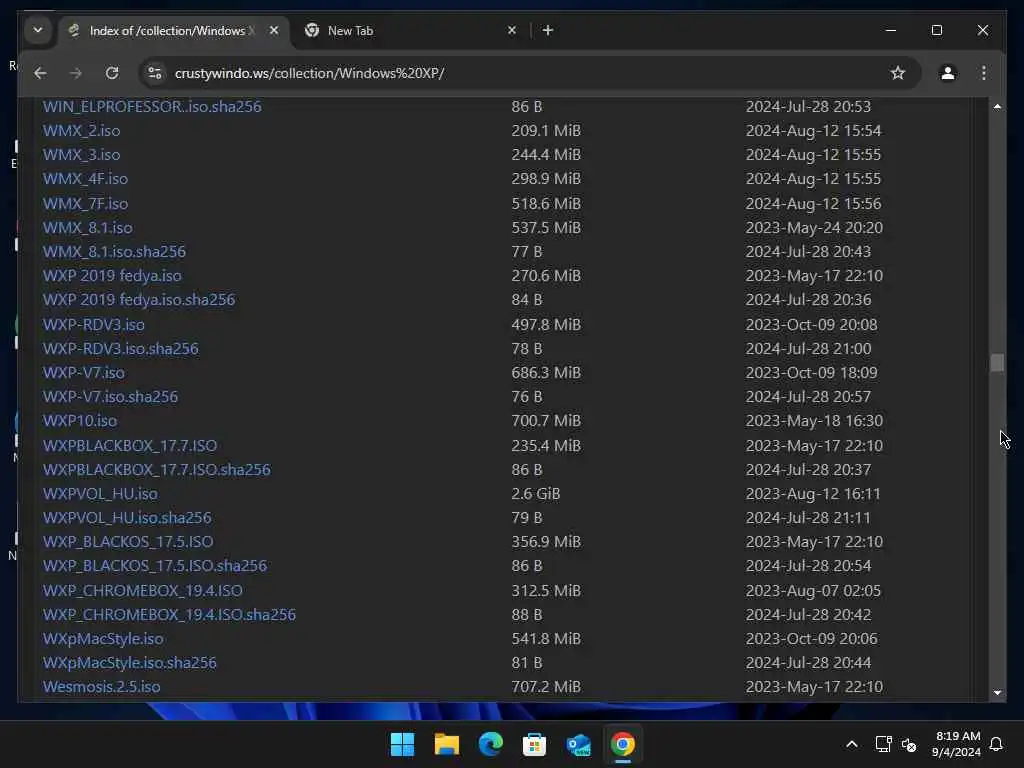1024x768 pixels.
Task: Launch File Explorer from the taskbar
Action: click(x=447, y=744)
